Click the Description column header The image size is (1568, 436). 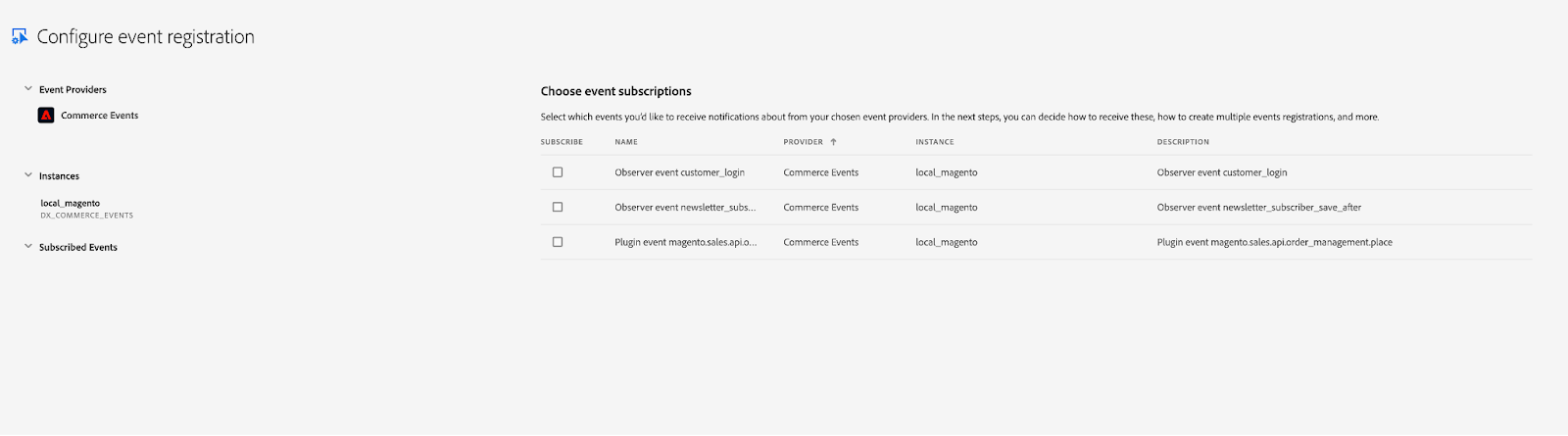pyautogui.click(x=1183, y=142)
